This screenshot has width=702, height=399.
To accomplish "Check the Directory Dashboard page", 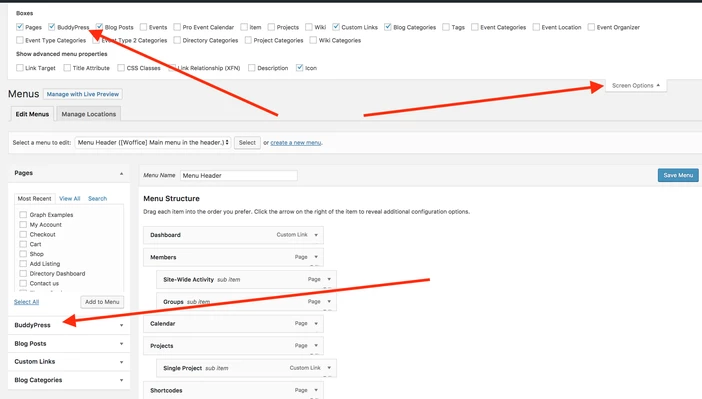I will pyautogui.click(x=23, y=274).
